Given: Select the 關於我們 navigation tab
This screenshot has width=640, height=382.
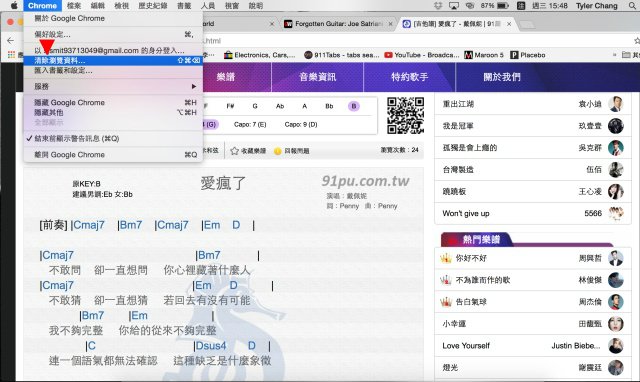Looking at the screenshot, I should click(502, 77).
